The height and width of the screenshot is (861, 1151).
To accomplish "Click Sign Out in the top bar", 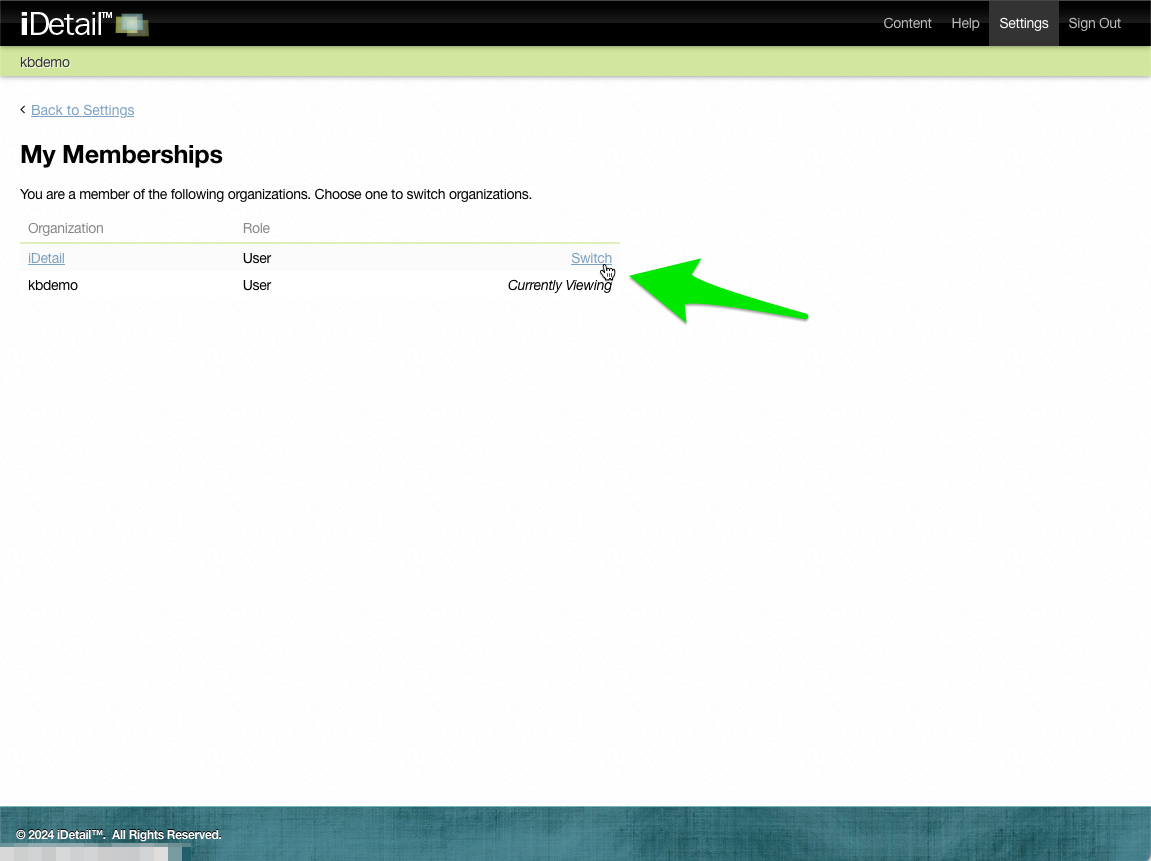I will 1094,23.
